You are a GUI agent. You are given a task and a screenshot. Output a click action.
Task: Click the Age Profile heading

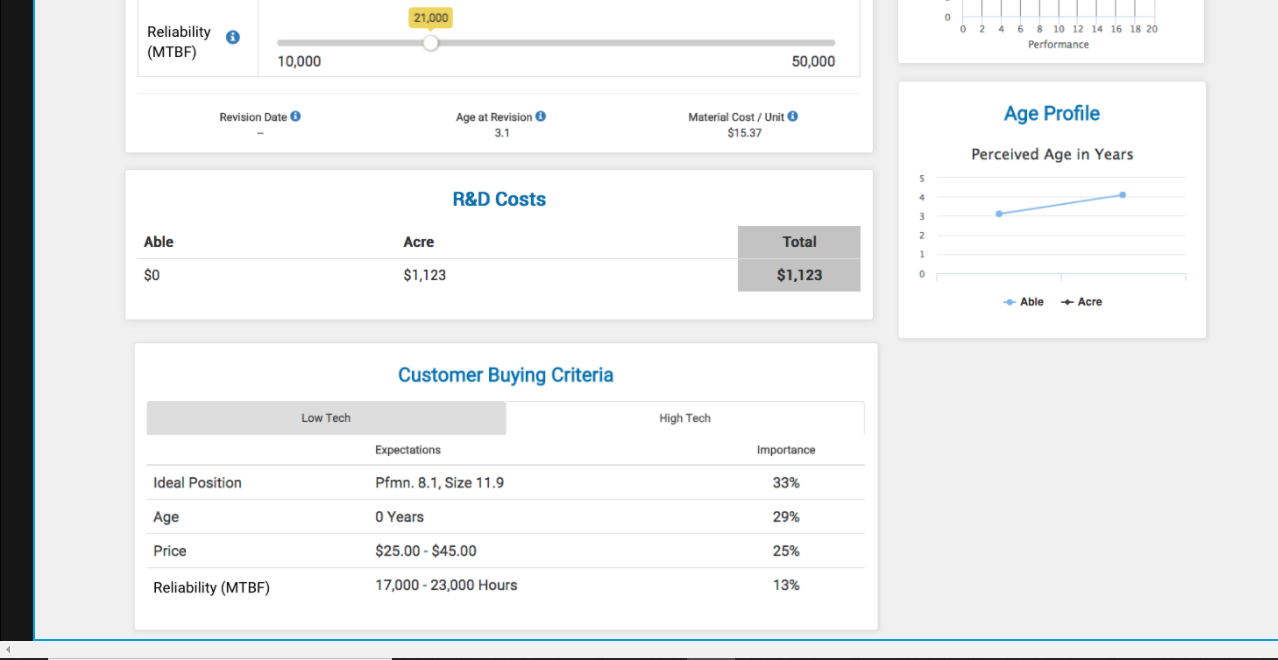1052,113
